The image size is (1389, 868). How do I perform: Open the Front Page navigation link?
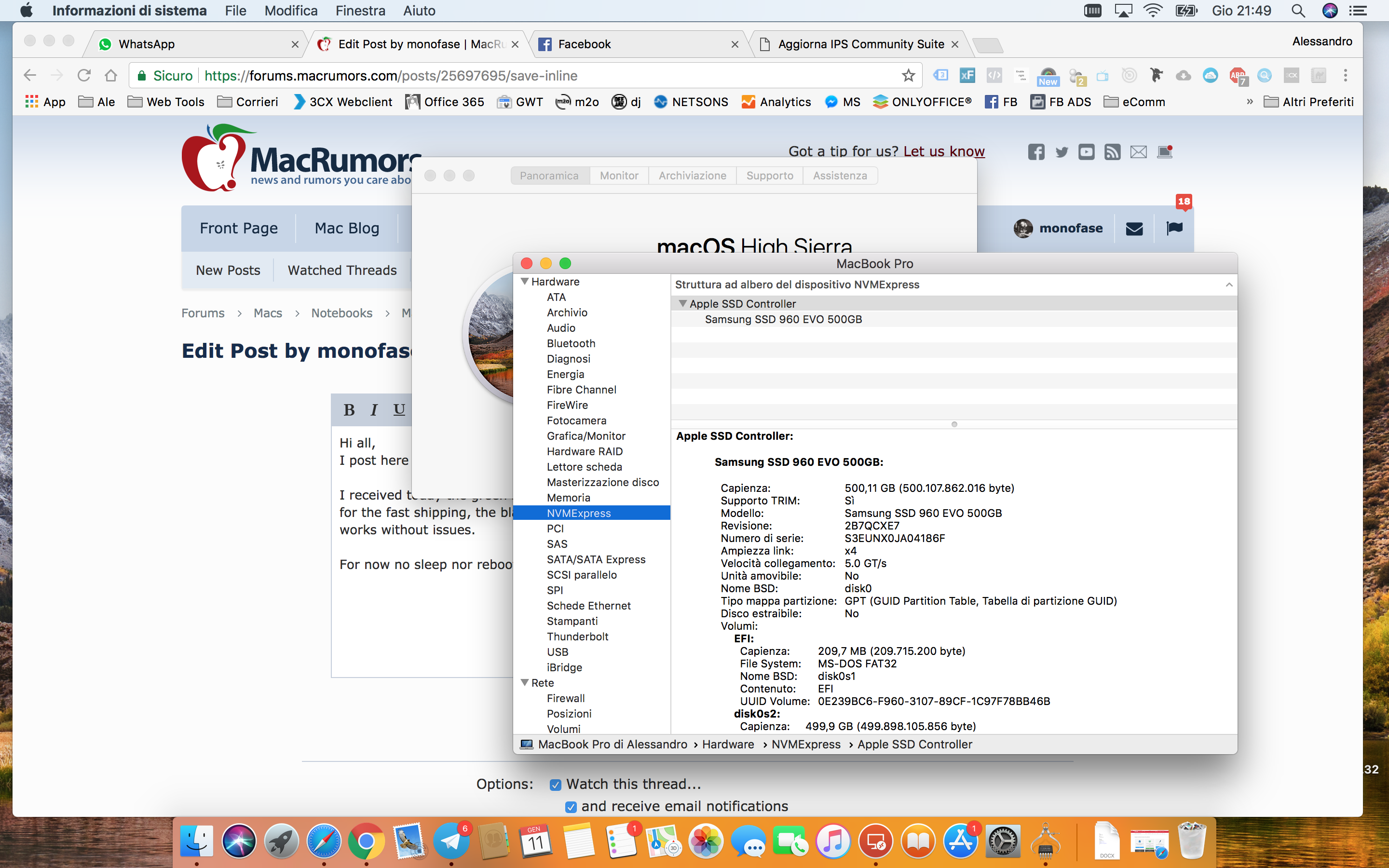tap(239, 229)
